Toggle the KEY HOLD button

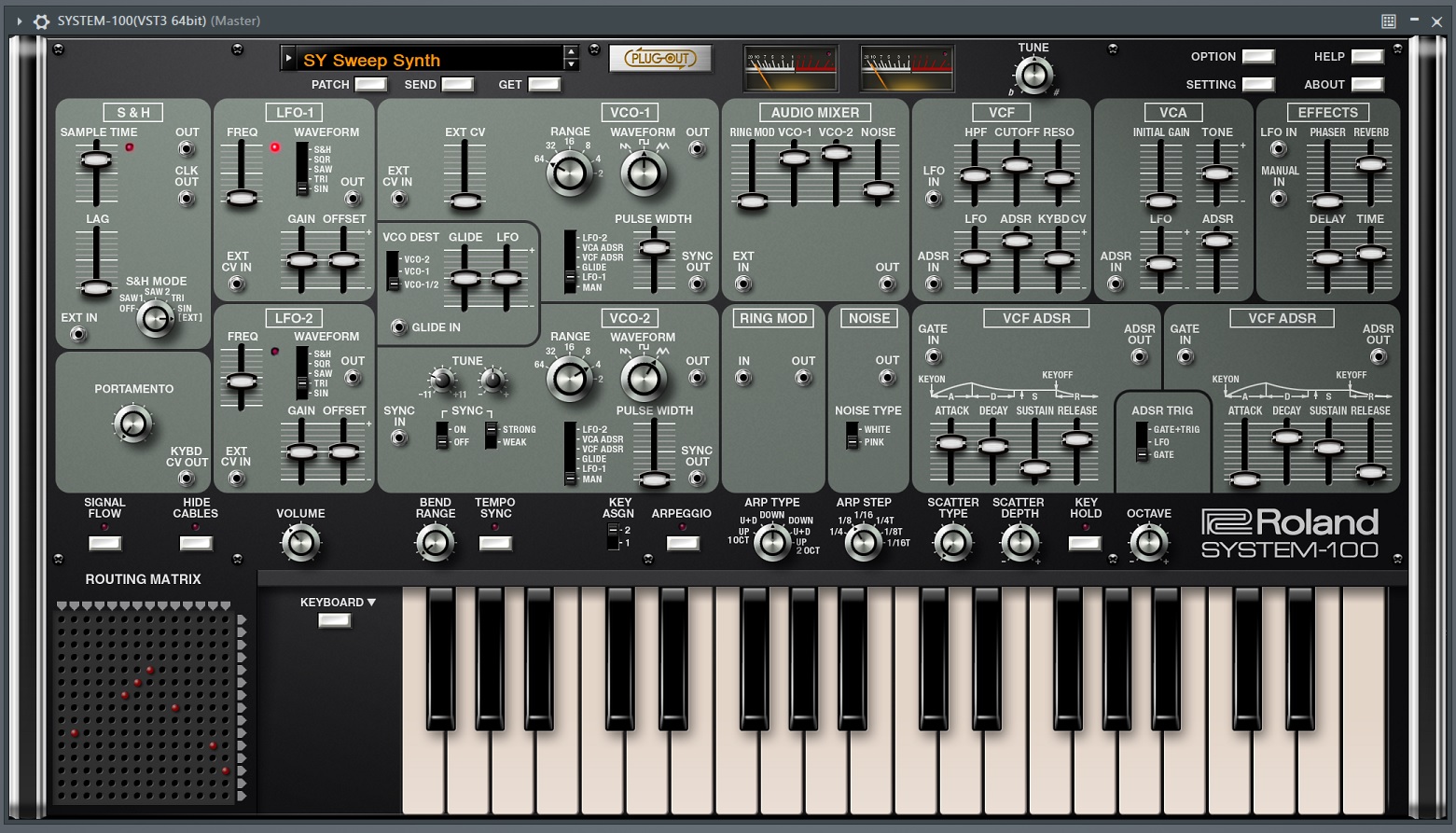[x=1085, y=543]
